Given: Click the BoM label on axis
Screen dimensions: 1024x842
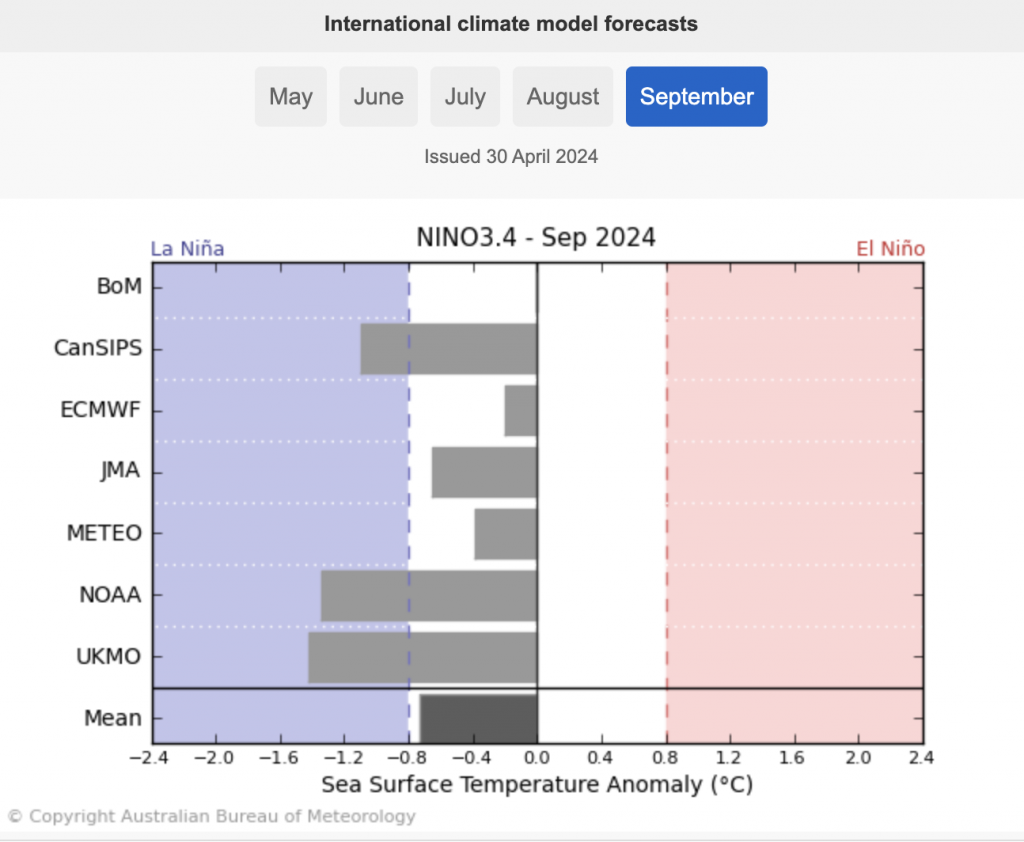Looking at the screenshot, I should tap(119, 286).
